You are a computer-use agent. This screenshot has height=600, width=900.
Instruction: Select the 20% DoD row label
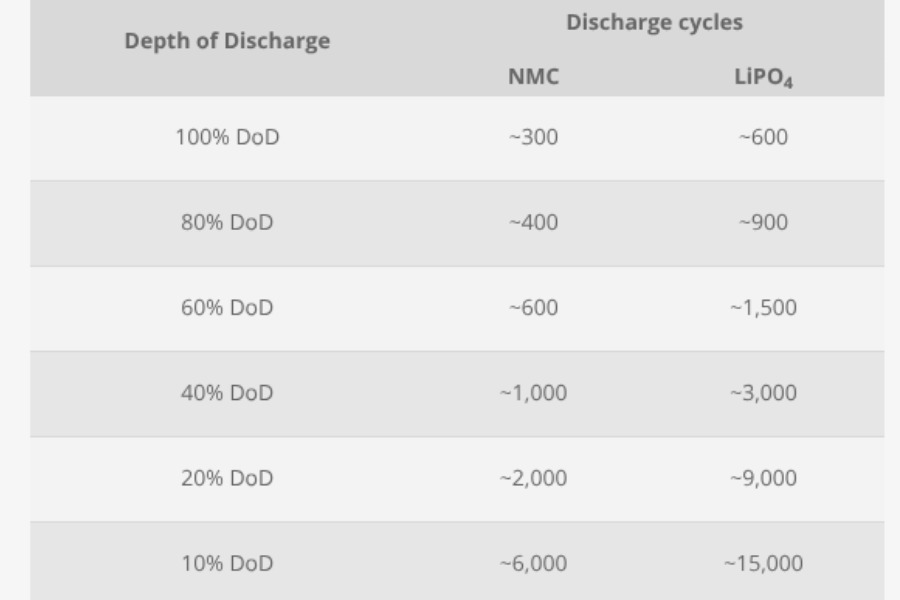pos(227,478)
